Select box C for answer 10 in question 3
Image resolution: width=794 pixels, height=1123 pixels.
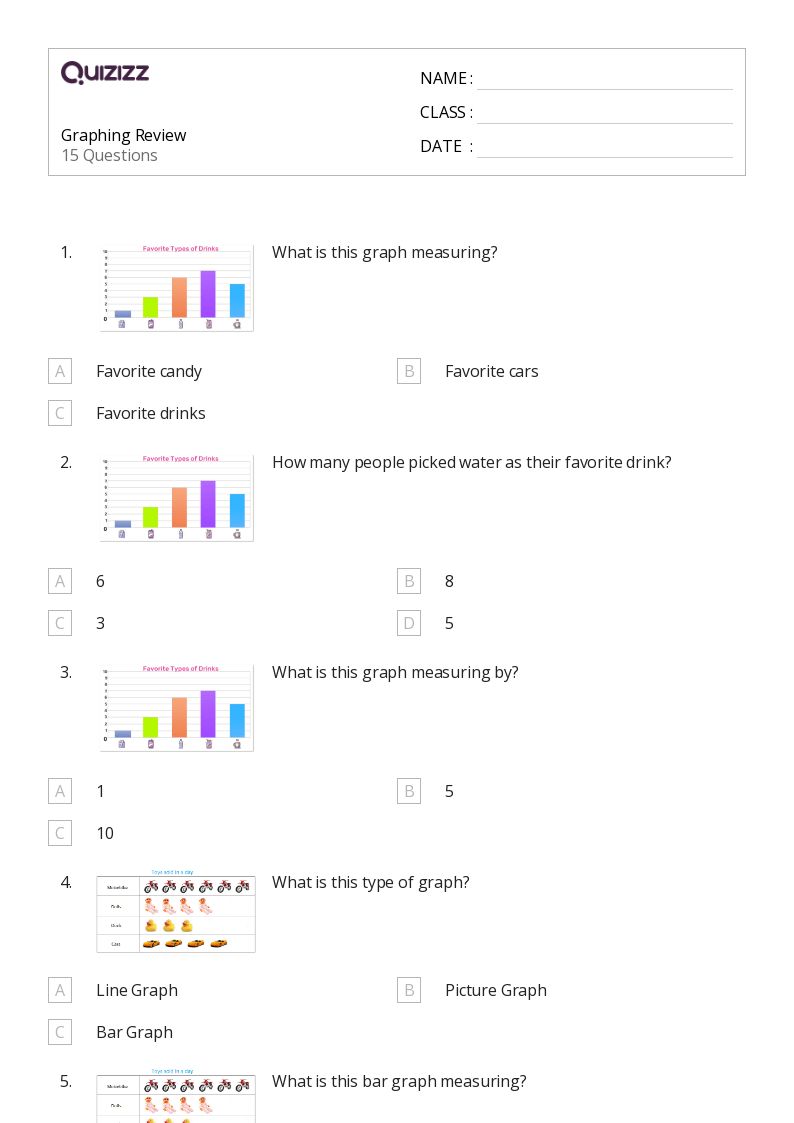[x=60, y=833]
